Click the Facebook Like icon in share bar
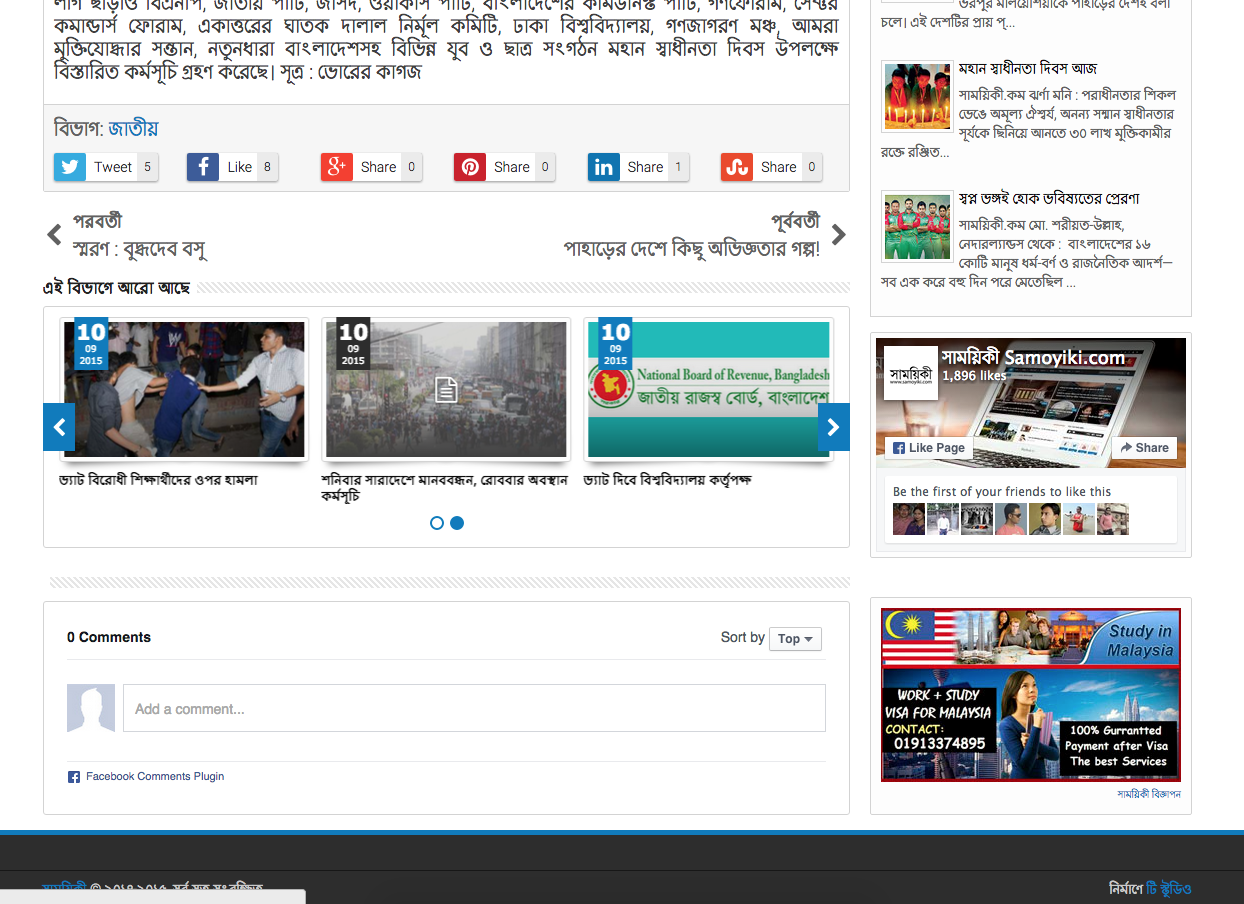The width and height of the screenshot is (1244, 904). pos(203,167)
